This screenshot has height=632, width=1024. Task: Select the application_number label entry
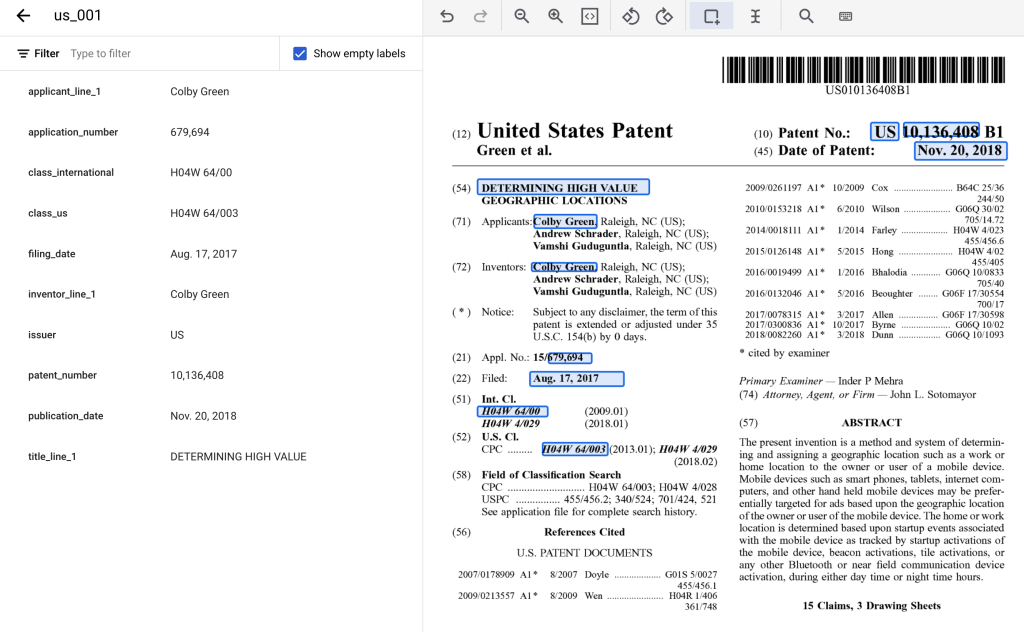[x=210, y=132]
